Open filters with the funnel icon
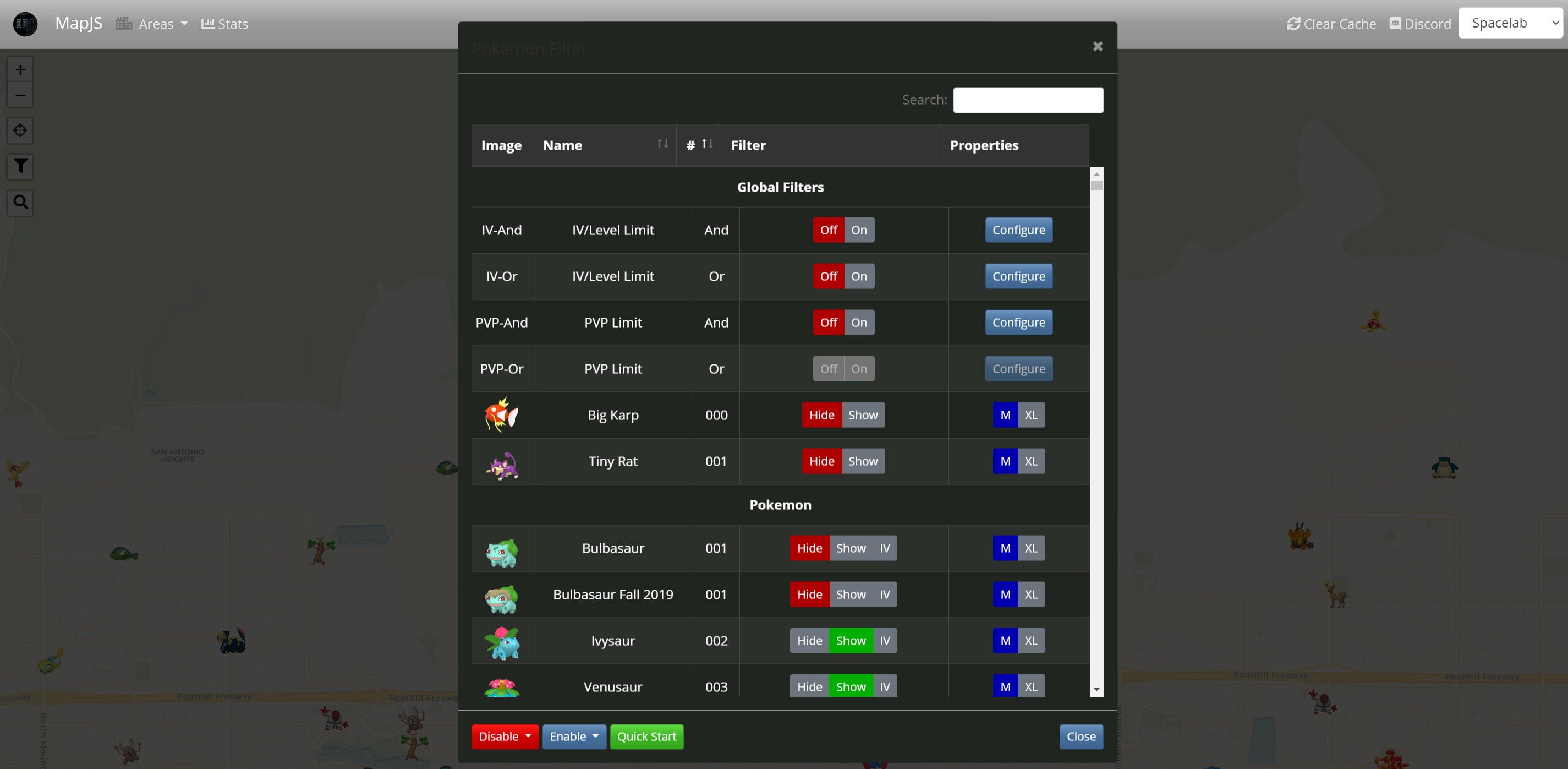This screenshot has height=769, width=1568. coord(20,166)
